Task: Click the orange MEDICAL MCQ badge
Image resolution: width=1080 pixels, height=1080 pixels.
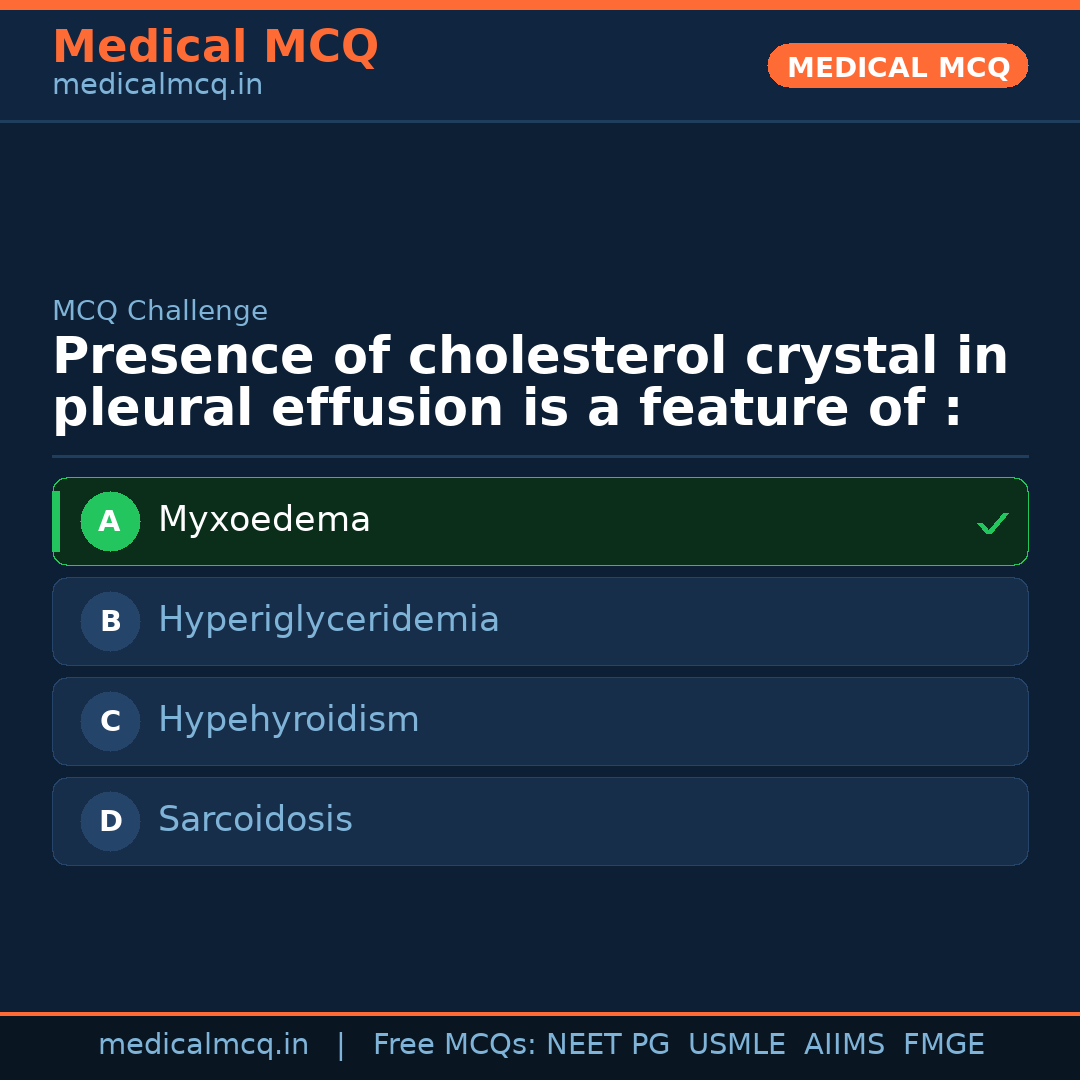Action: [x=897, y=67]
